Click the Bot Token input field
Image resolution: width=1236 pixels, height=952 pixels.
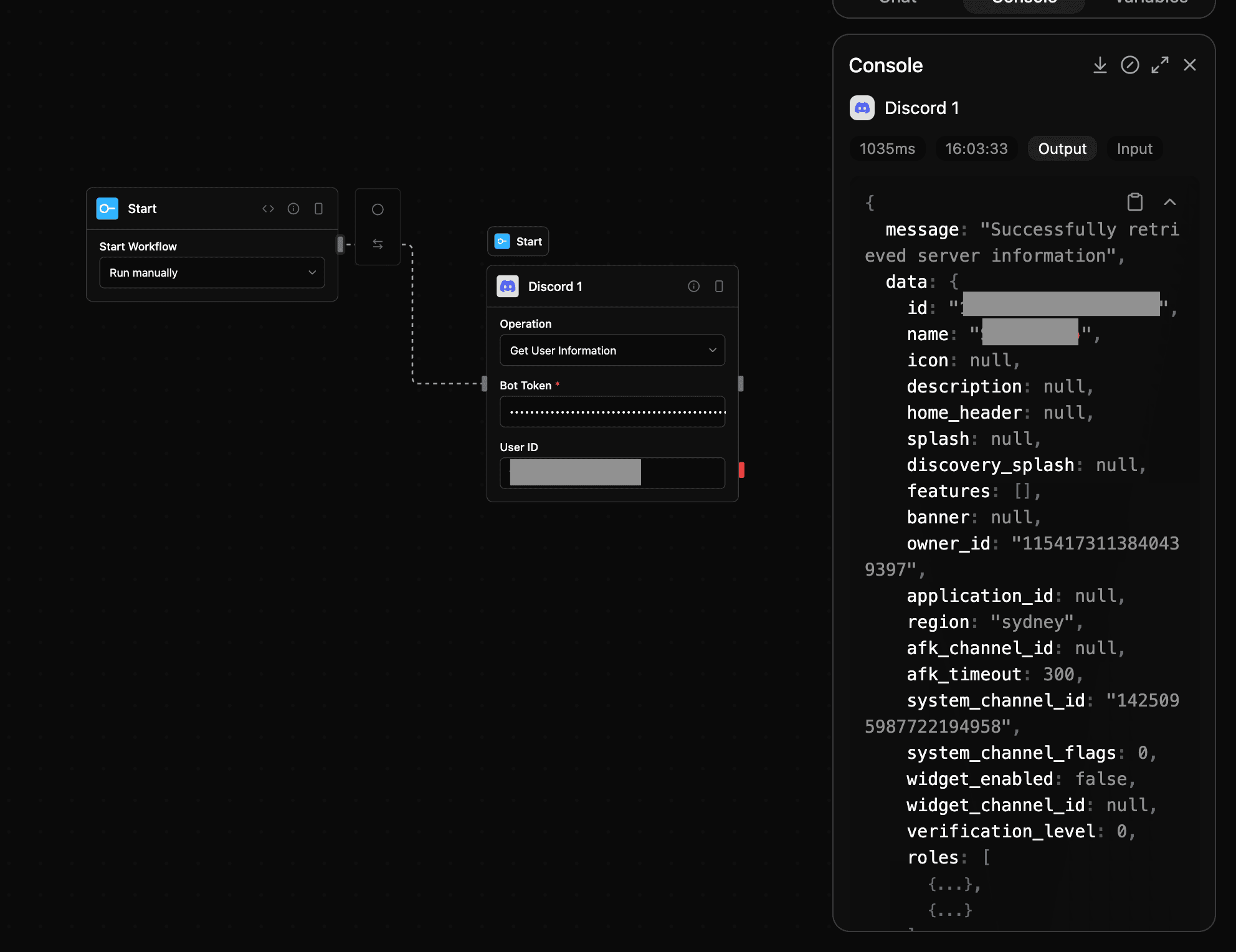click(x=612, y=411)
